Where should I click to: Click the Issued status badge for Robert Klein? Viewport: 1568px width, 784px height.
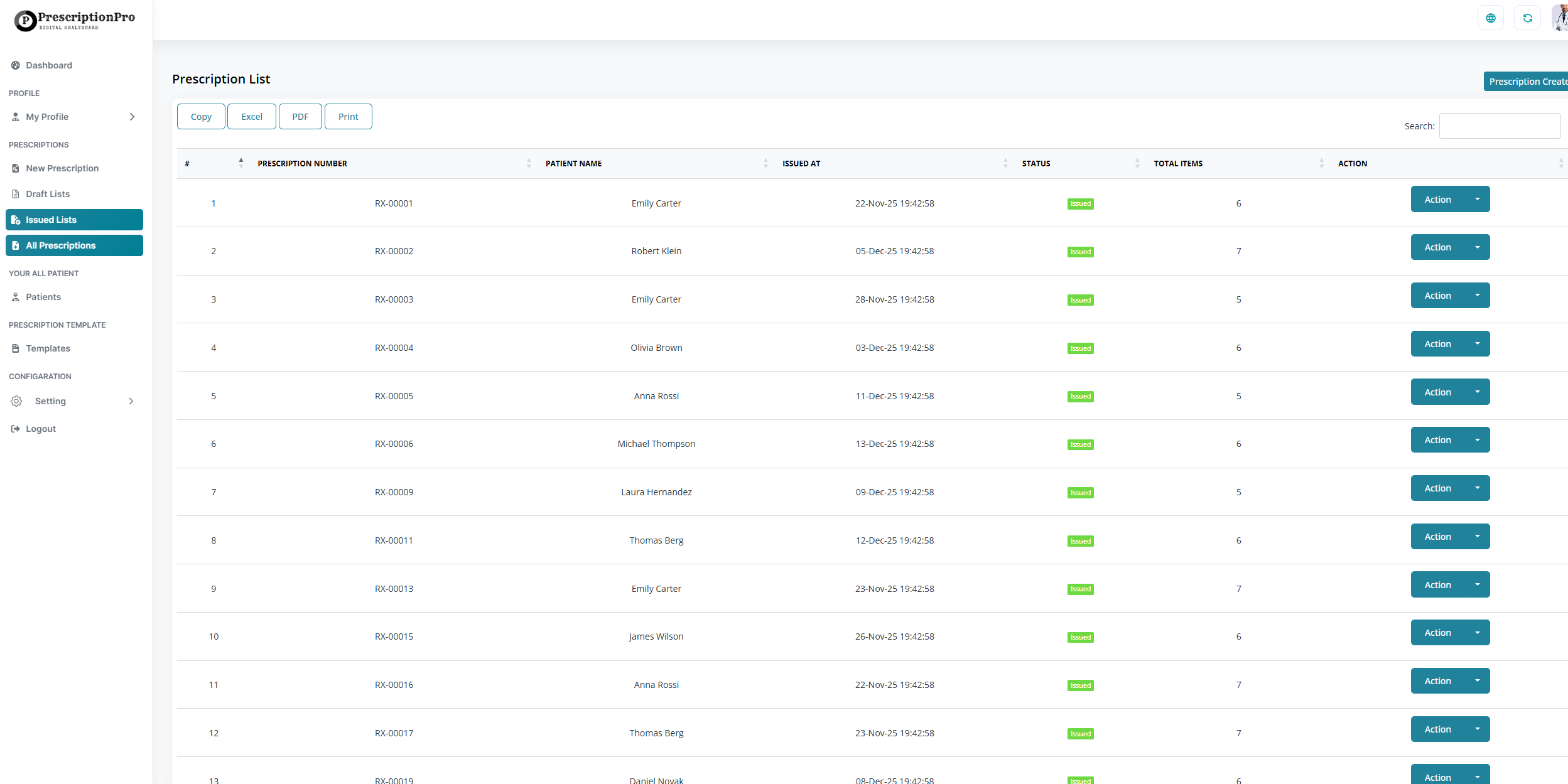click(x=1080, y=252)
